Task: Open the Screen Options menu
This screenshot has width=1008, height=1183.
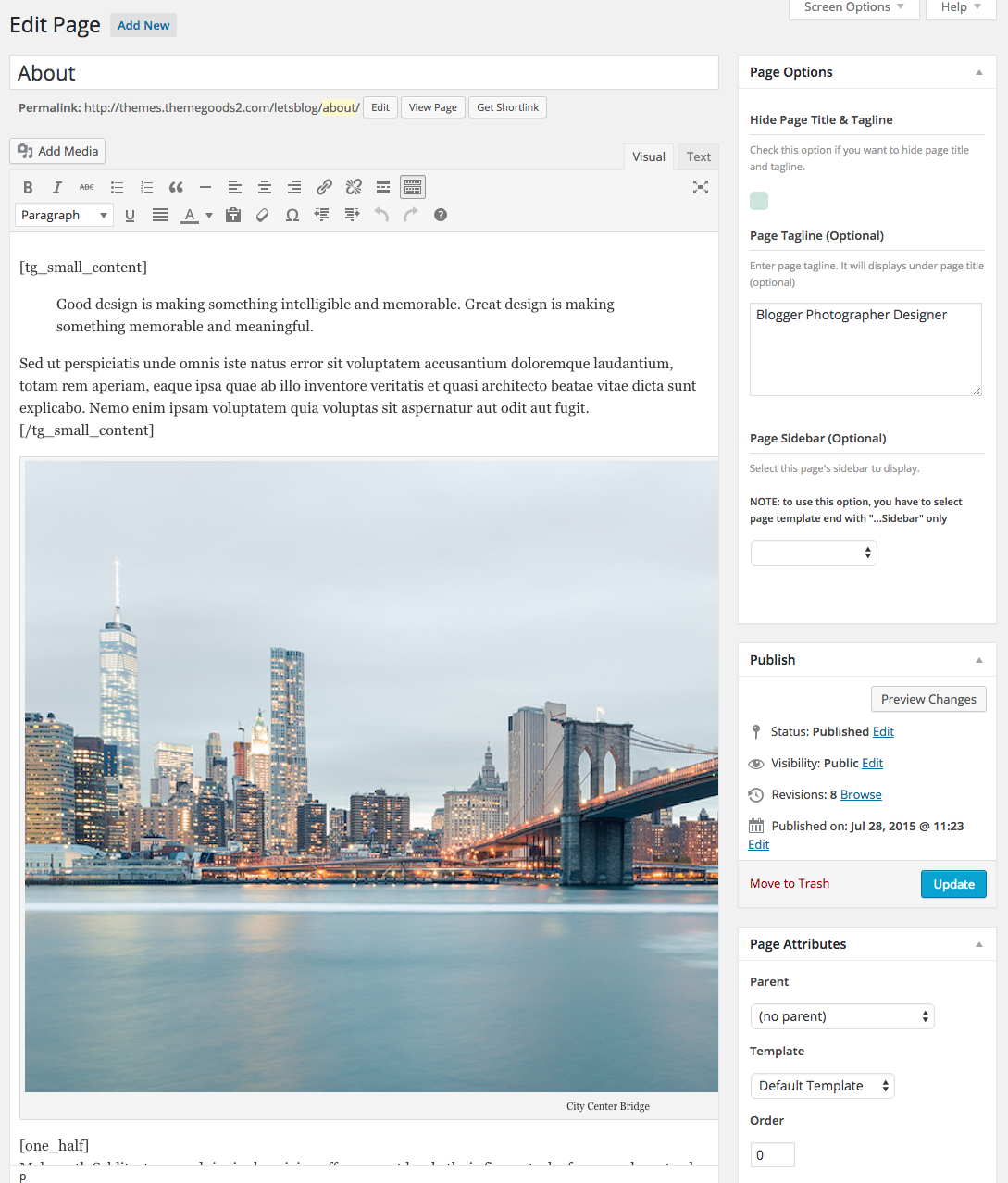Action: 852,8
